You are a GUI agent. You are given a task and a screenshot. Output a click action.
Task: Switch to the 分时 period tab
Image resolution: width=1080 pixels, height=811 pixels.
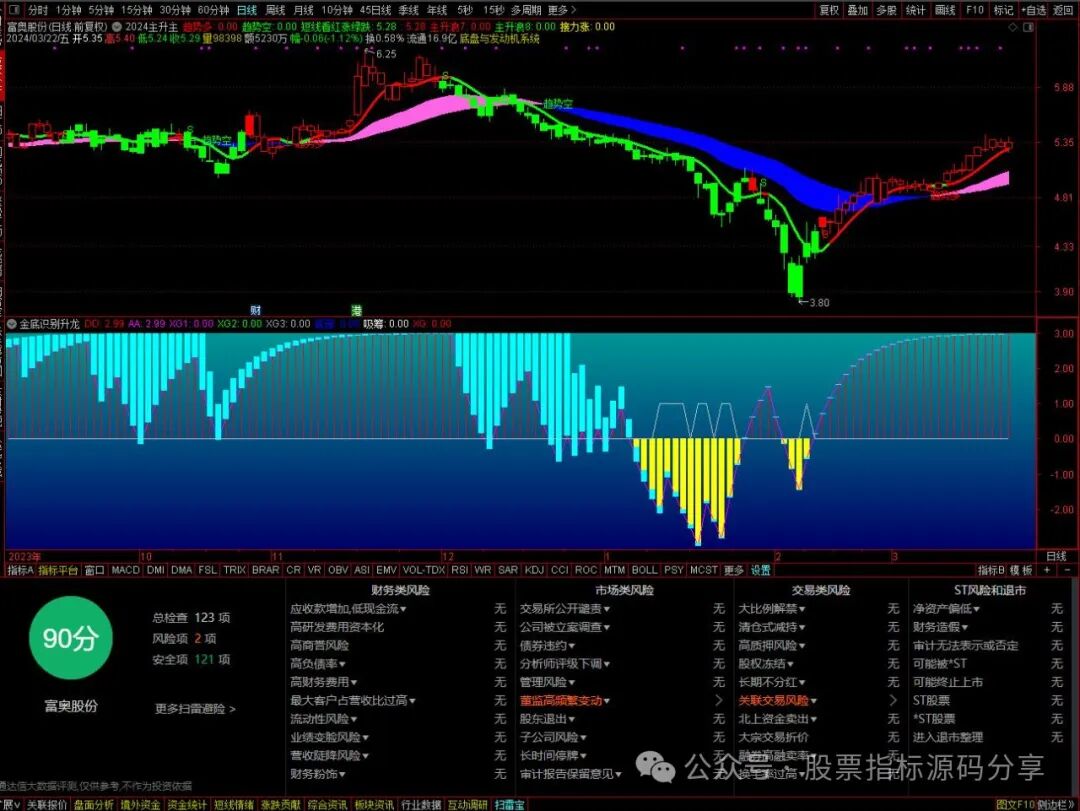37,10
